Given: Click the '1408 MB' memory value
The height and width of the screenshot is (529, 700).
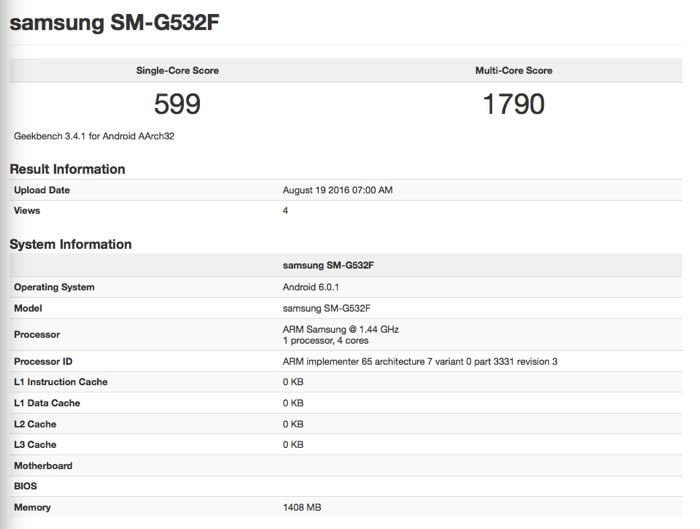Looking at the screenshot, I should coord(302,508).
